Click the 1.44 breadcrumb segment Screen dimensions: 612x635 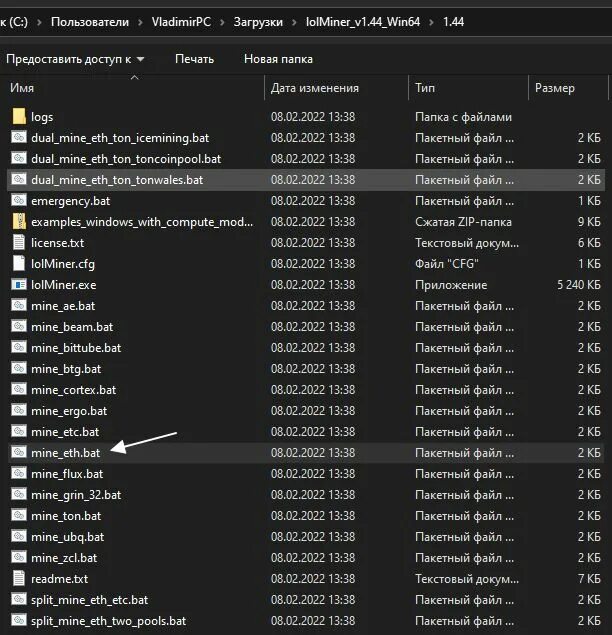pyautogui.click(x=453, y=22)
